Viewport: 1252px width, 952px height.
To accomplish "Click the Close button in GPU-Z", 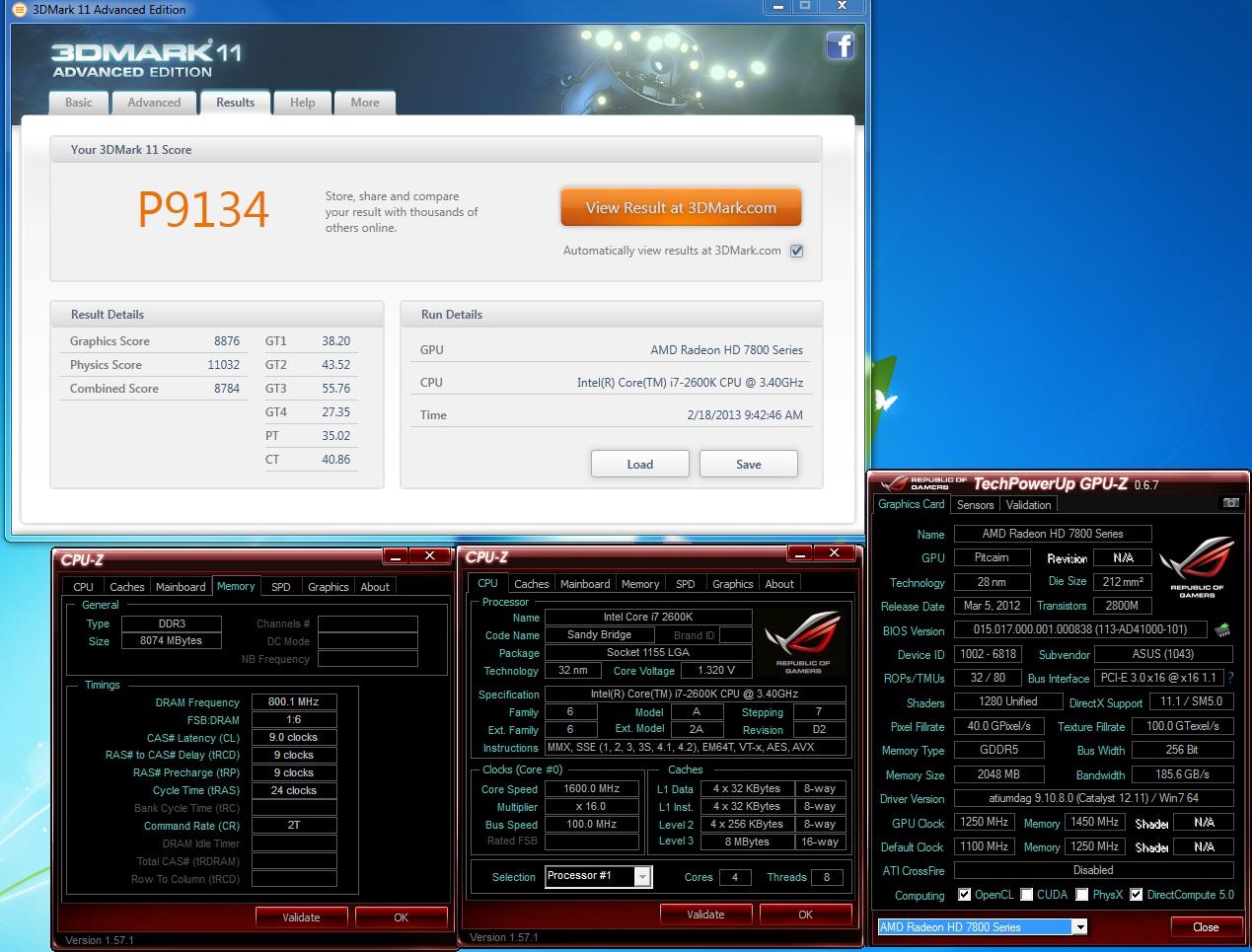I will 1206,927.
